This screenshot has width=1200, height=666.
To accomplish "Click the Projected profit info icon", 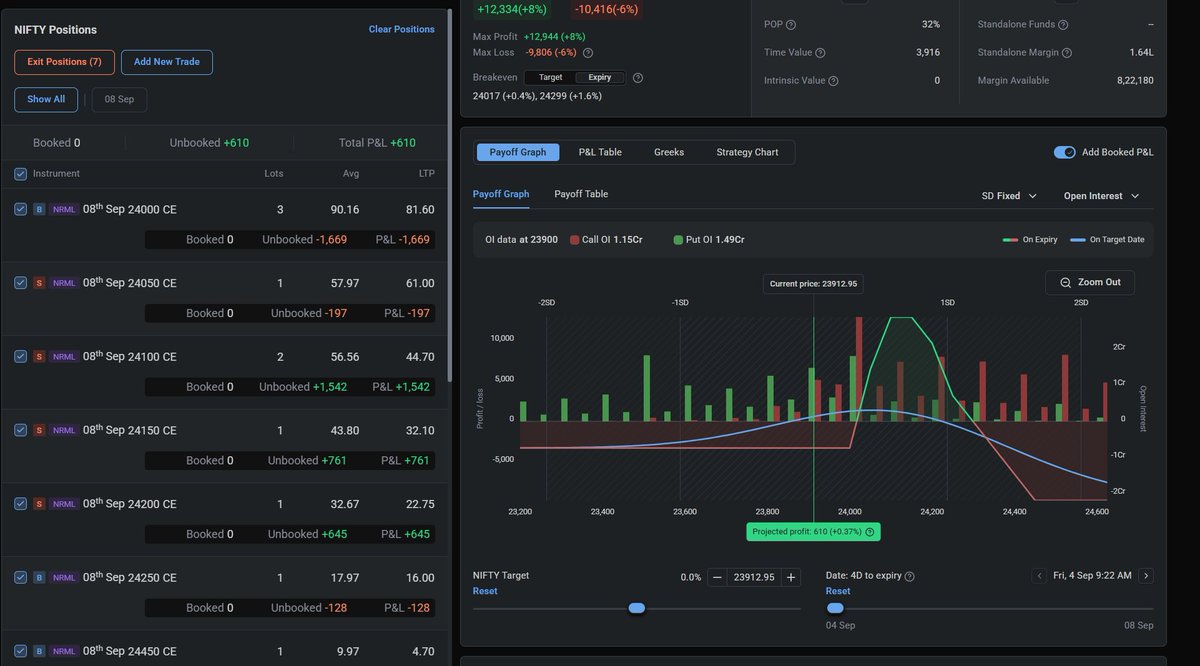I will click(x=870, y=532).
